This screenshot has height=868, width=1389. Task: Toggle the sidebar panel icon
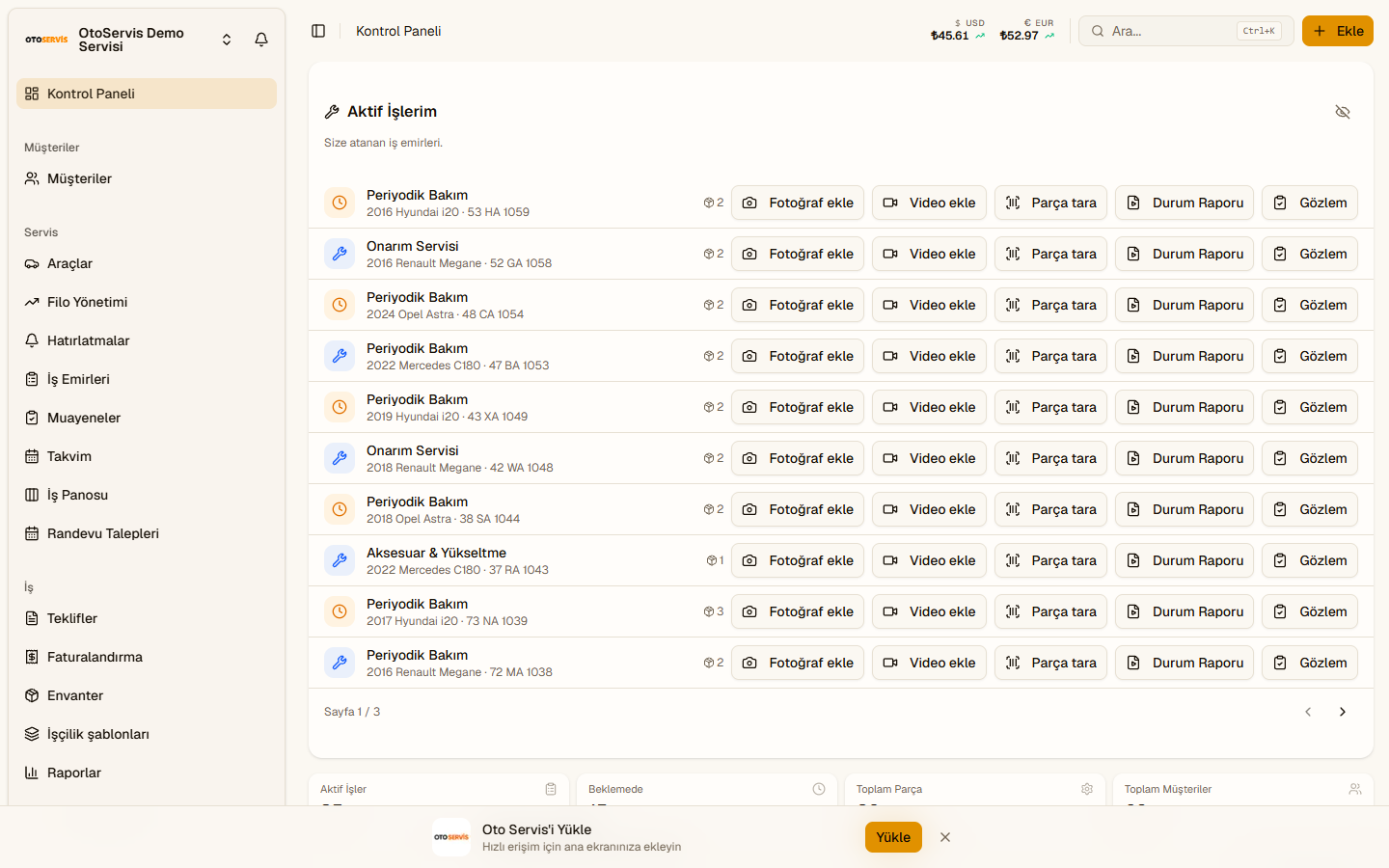pyautogui.click(x=318, y=31)
